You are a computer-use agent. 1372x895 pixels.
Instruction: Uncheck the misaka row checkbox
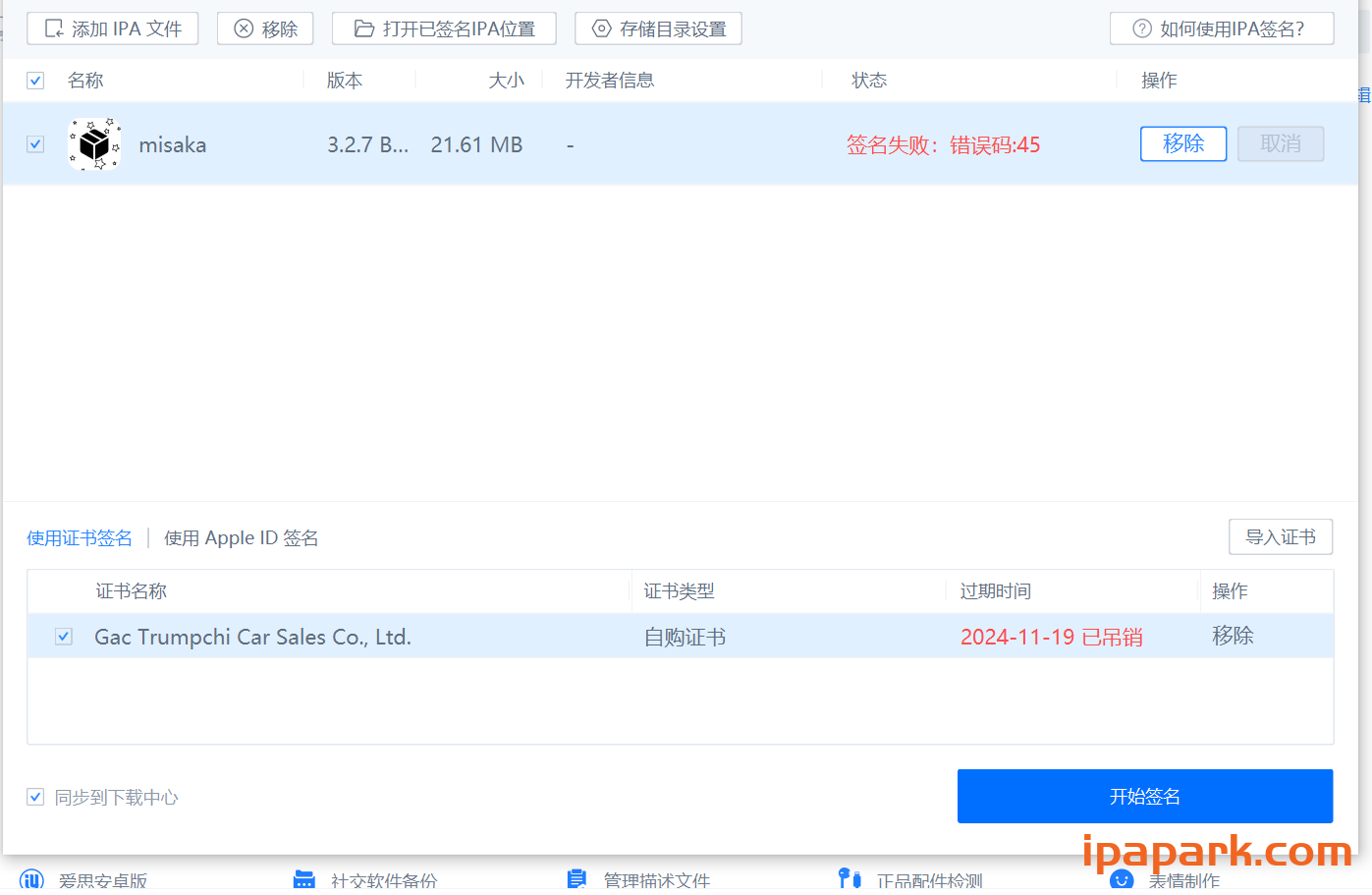35,143
